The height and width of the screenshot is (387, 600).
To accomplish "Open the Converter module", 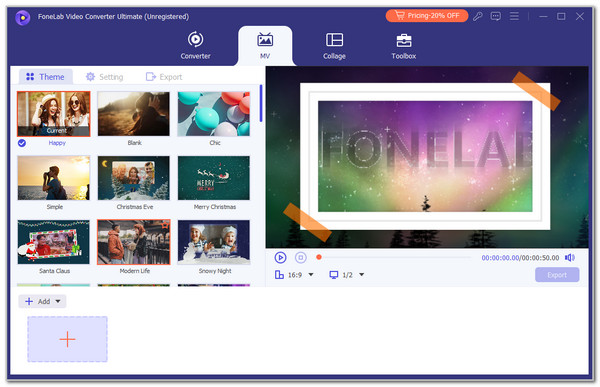I will coord(195,45).
